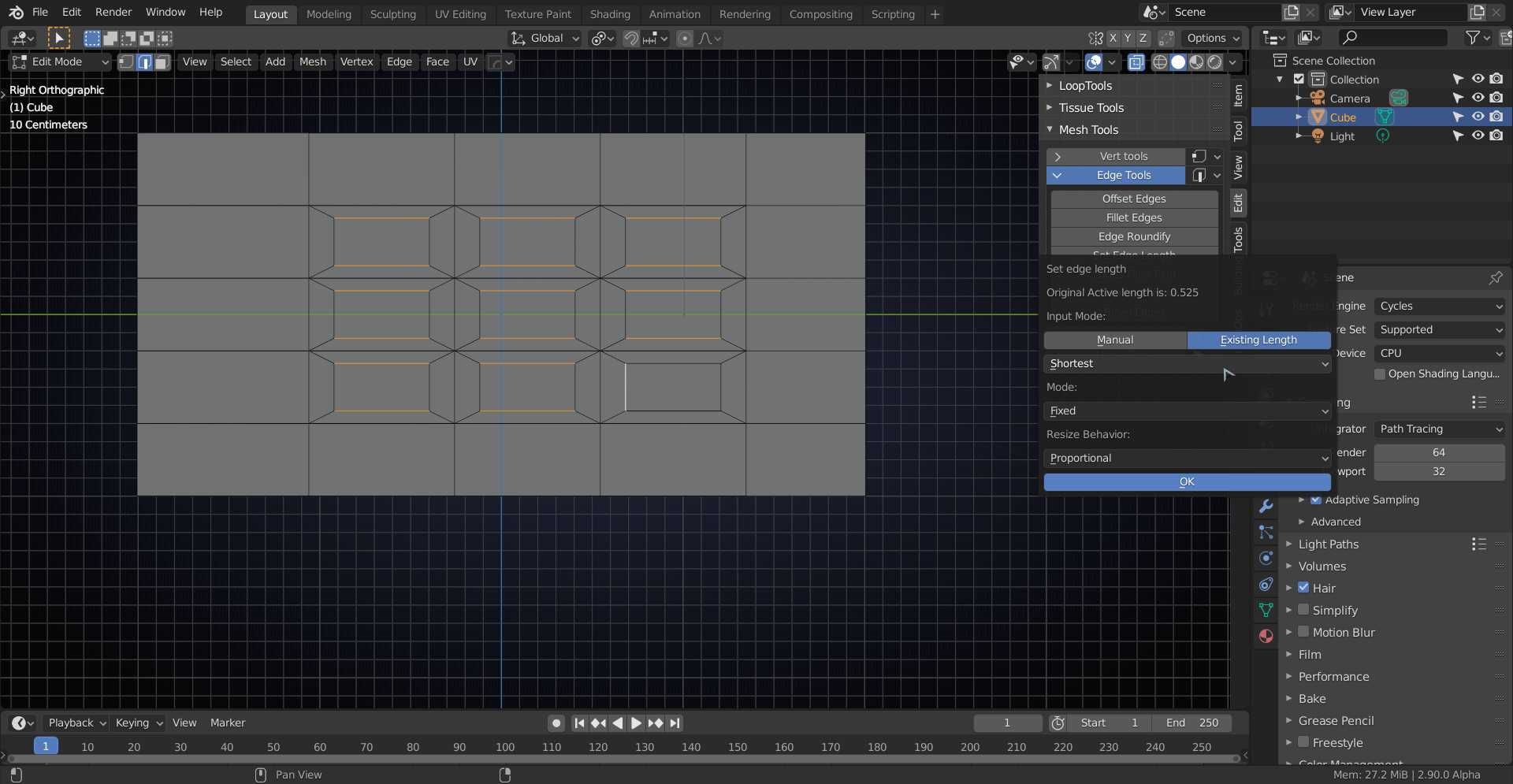Select the Modifier Properties wrench tab
Image resolution: width=1513 pixels, height=784 pixels.
pos(1266,505)
